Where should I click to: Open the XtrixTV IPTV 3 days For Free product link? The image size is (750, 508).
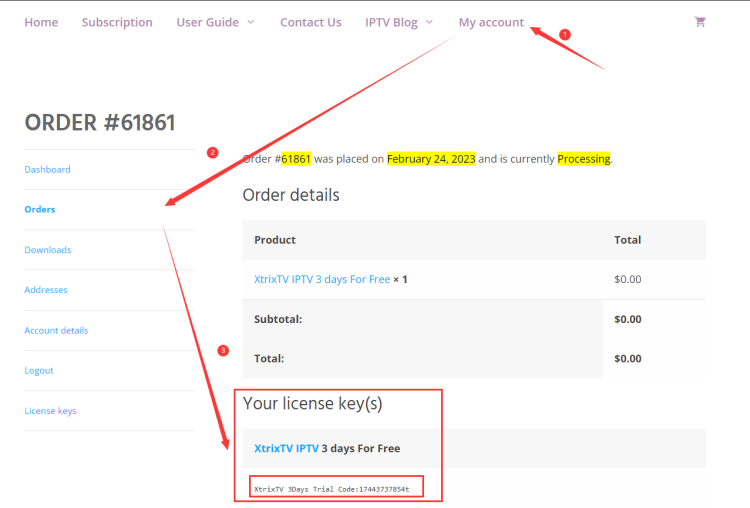tap(322, 279)
